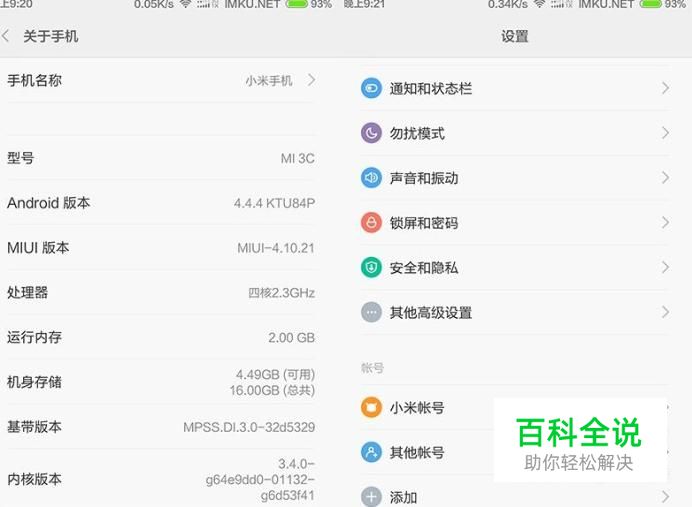Select 添加 account entry

(x=515, y=497)
